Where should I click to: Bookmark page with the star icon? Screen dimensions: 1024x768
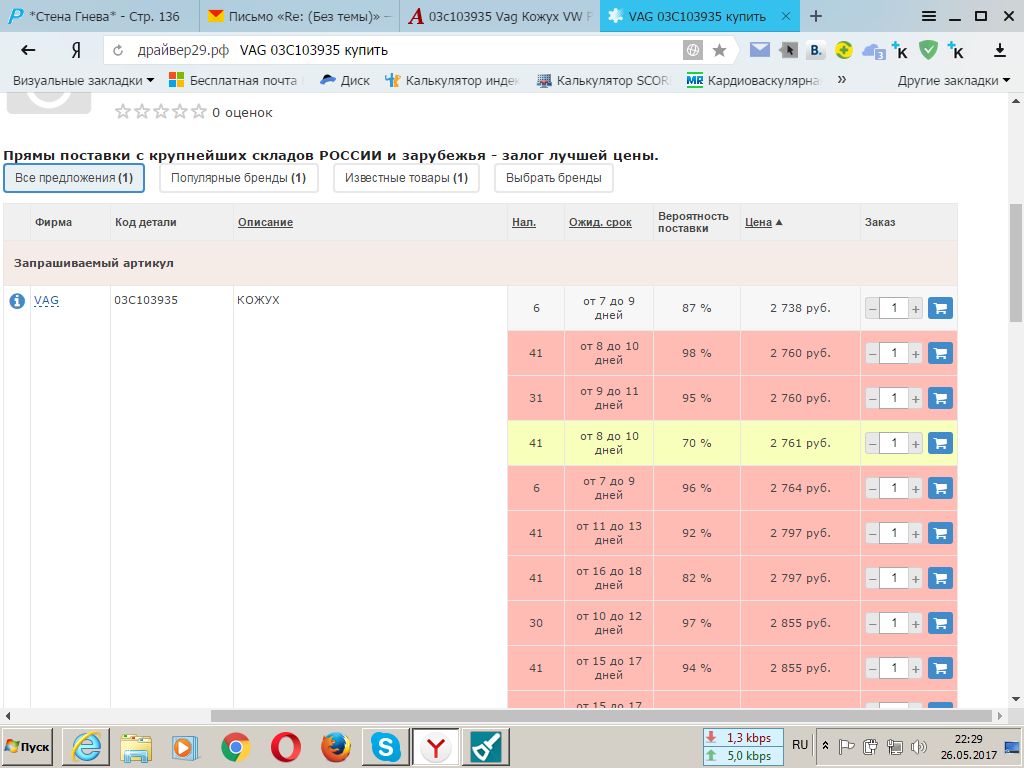coord(719,50)
